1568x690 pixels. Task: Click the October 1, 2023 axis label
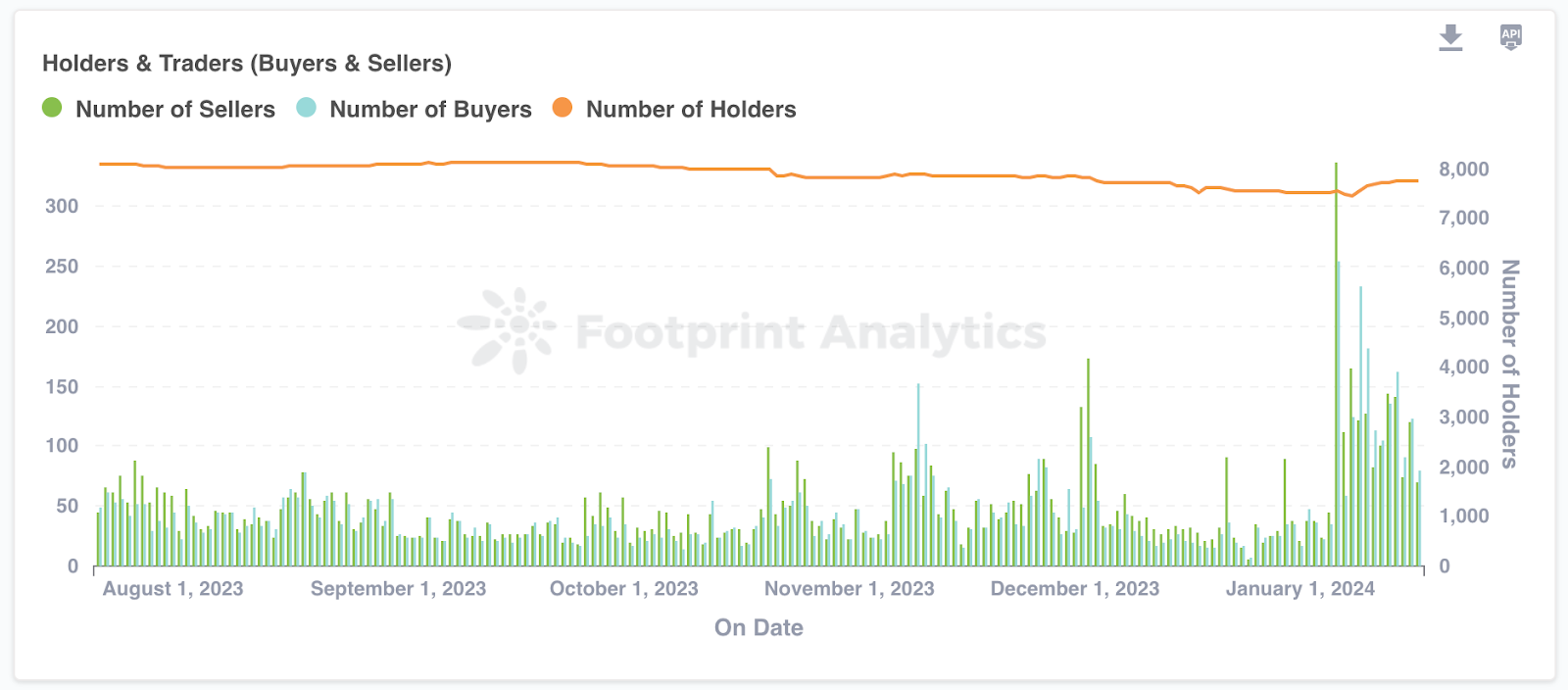pyautogui.click(x=623, y=589)
